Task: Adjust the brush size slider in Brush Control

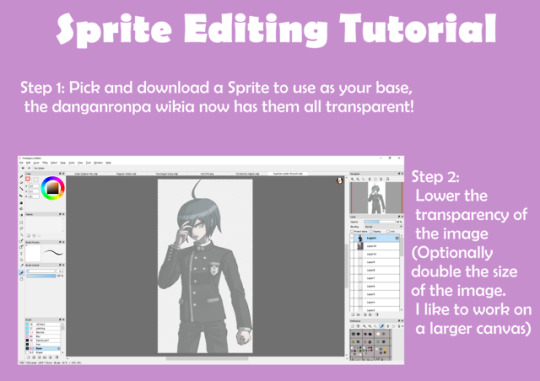Action: point(41,271)
